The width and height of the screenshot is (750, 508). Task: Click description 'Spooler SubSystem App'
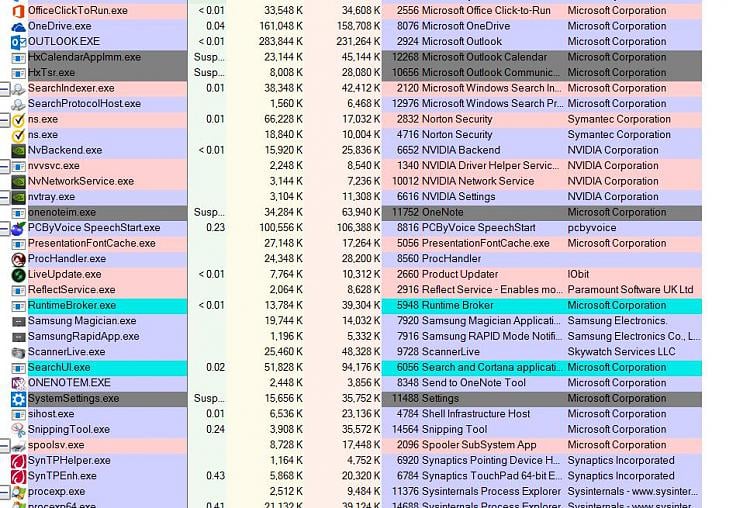click(479, 445)
